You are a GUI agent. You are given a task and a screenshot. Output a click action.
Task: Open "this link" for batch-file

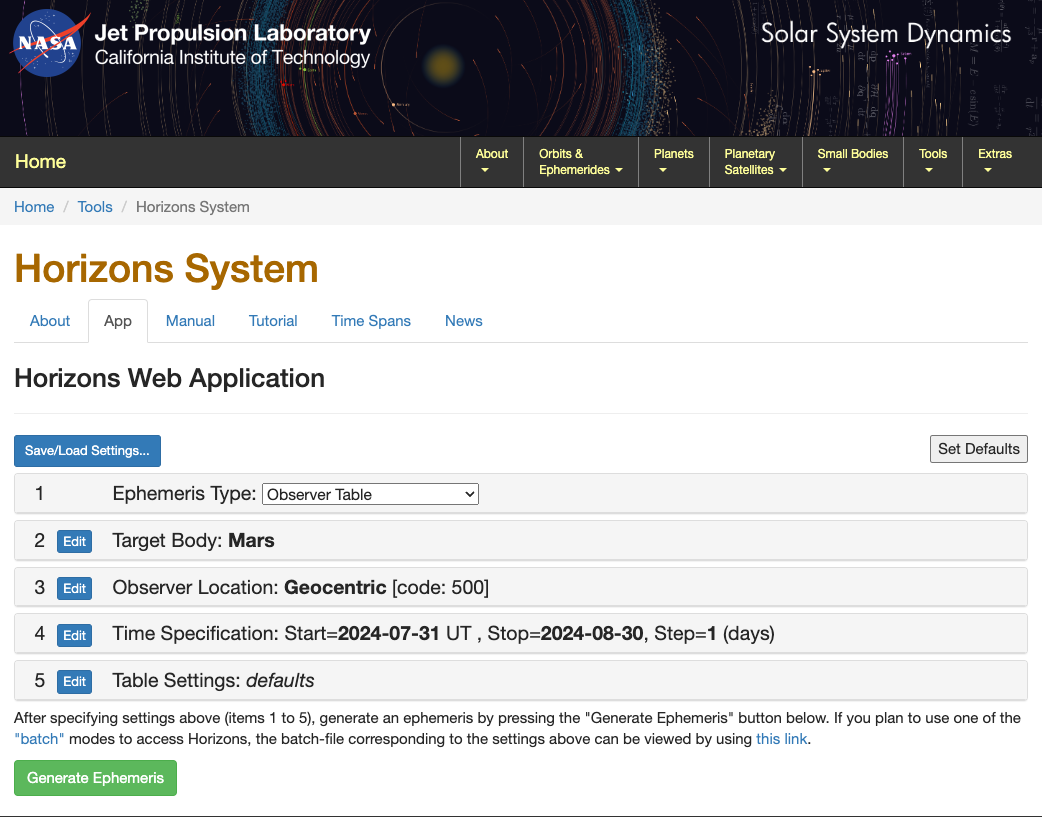pos(782,739)
